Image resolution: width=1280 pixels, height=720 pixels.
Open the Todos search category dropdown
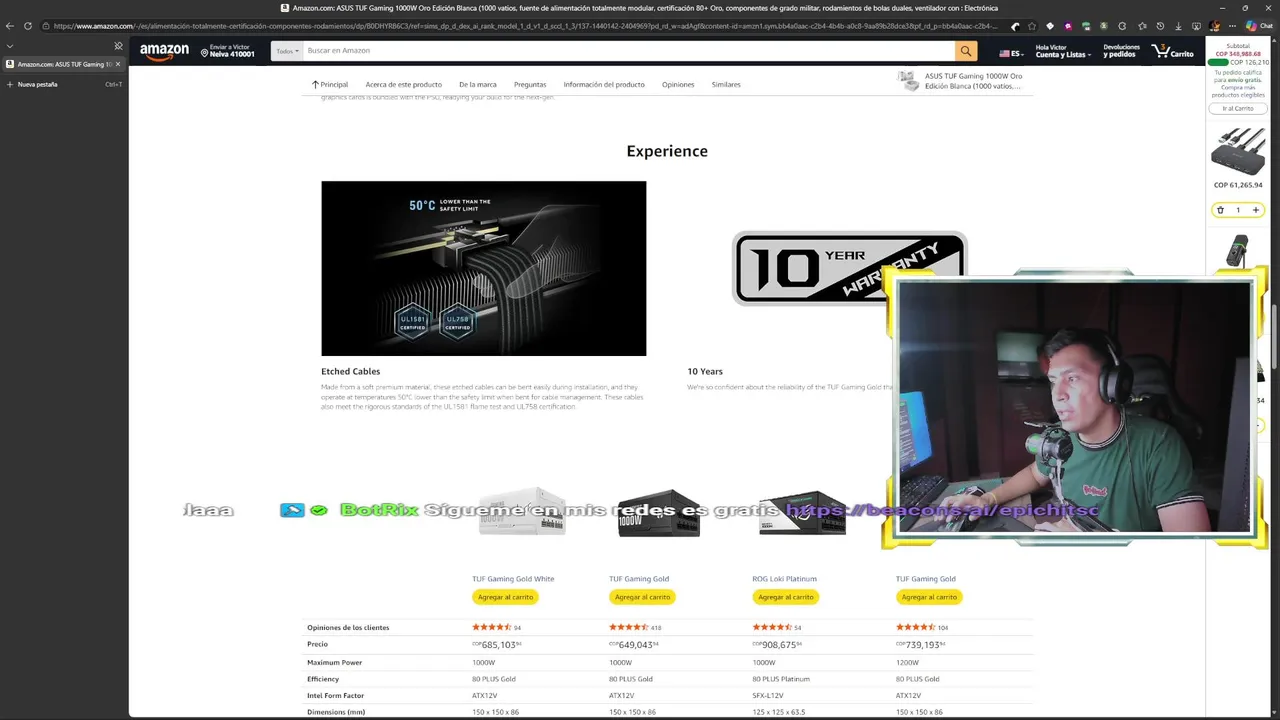pos(287,50)
